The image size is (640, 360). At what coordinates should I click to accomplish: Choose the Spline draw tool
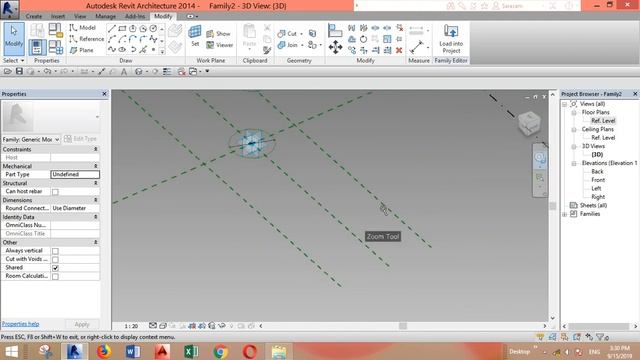coord(112,50)
